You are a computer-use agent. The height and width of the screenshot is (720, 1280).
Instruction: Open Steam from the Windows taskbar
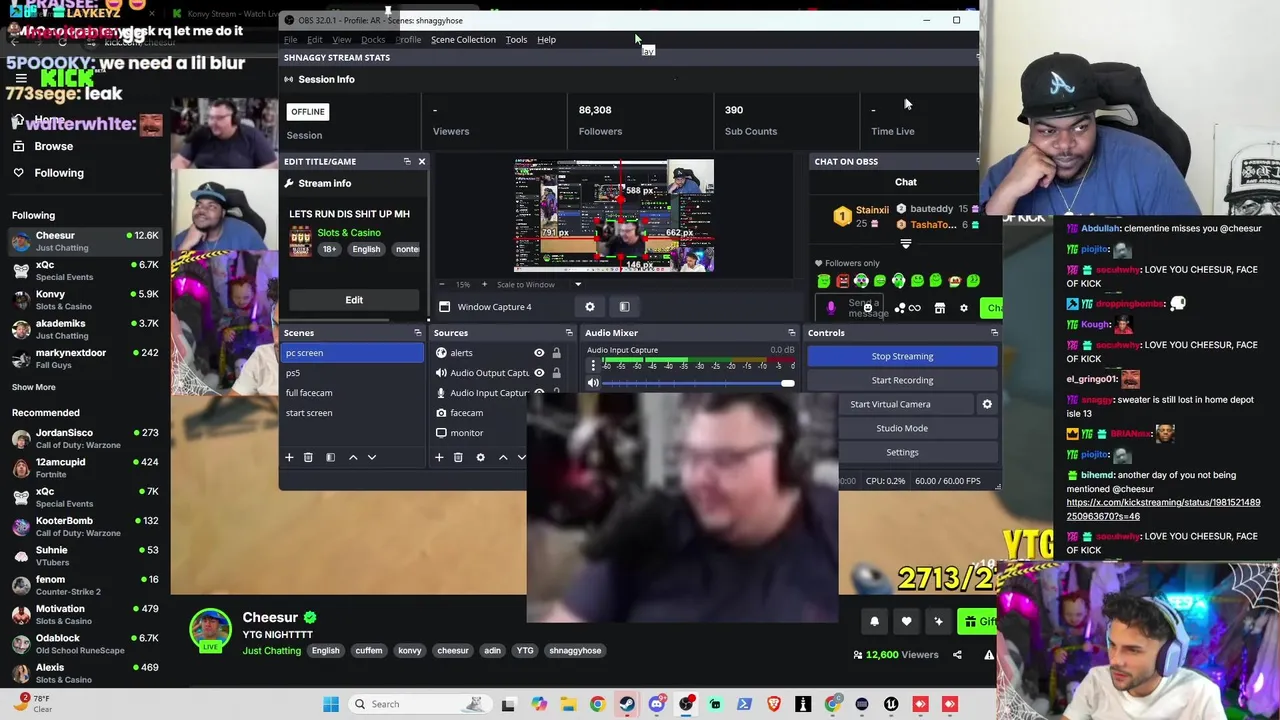click(626, 704)
